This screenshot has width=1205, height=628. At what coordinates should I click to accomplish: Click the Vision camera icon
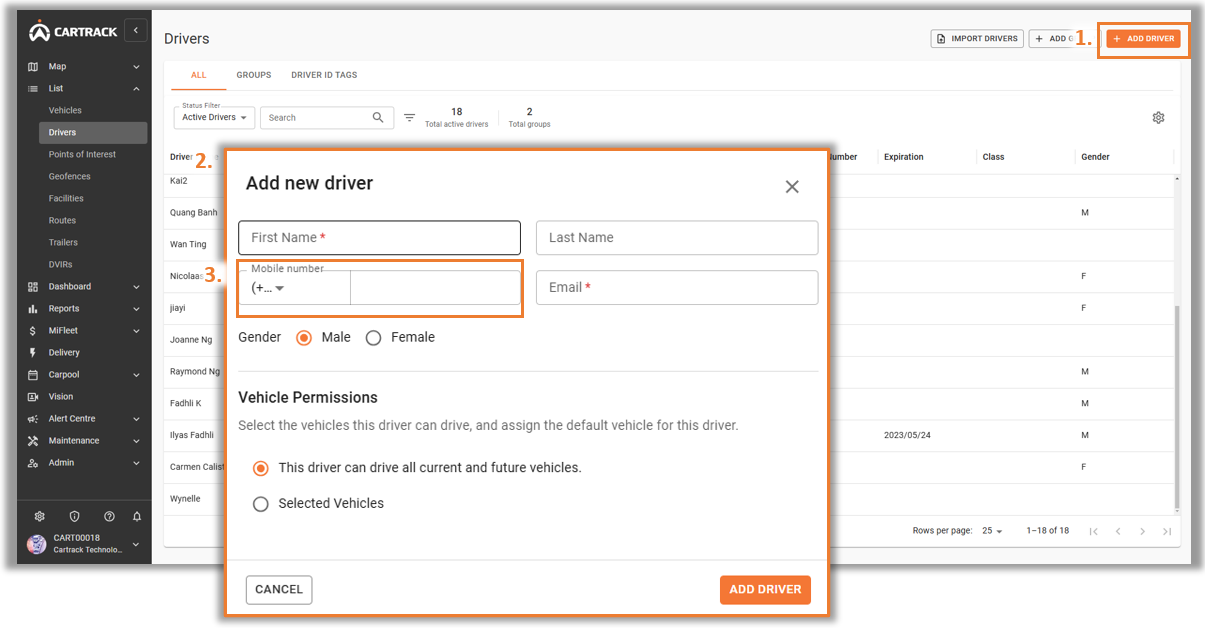point(33,397)
